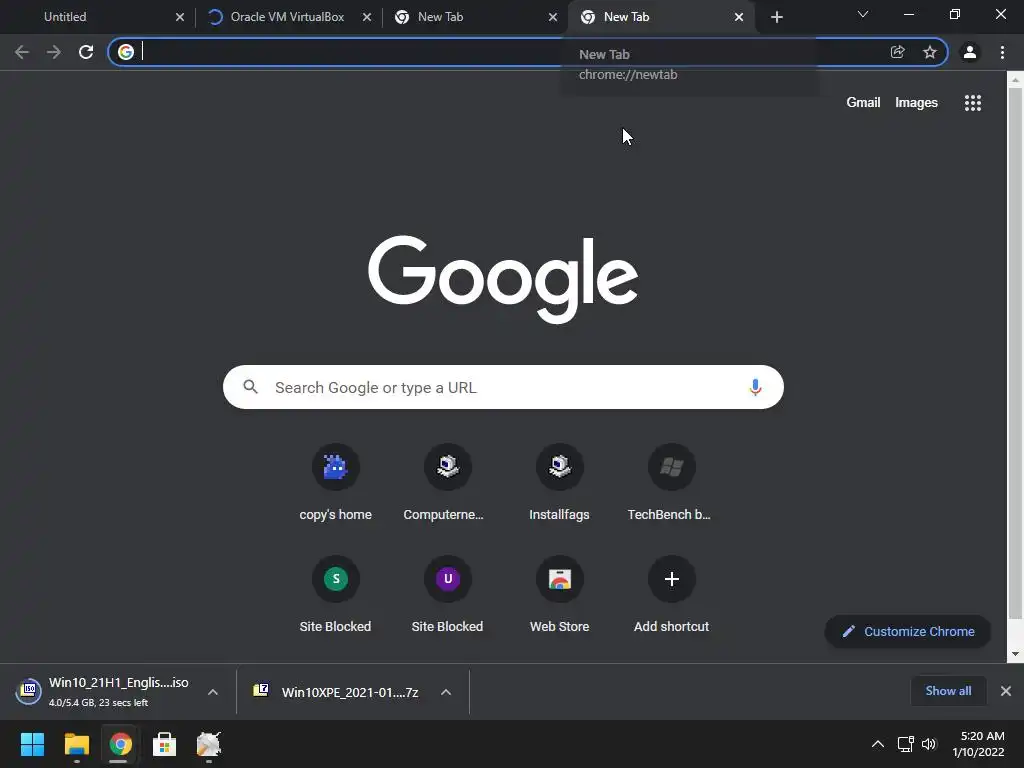Click the scrollbar down arrow
Viewport: 1024px width, 768px height.
[x=1015, y=654]
